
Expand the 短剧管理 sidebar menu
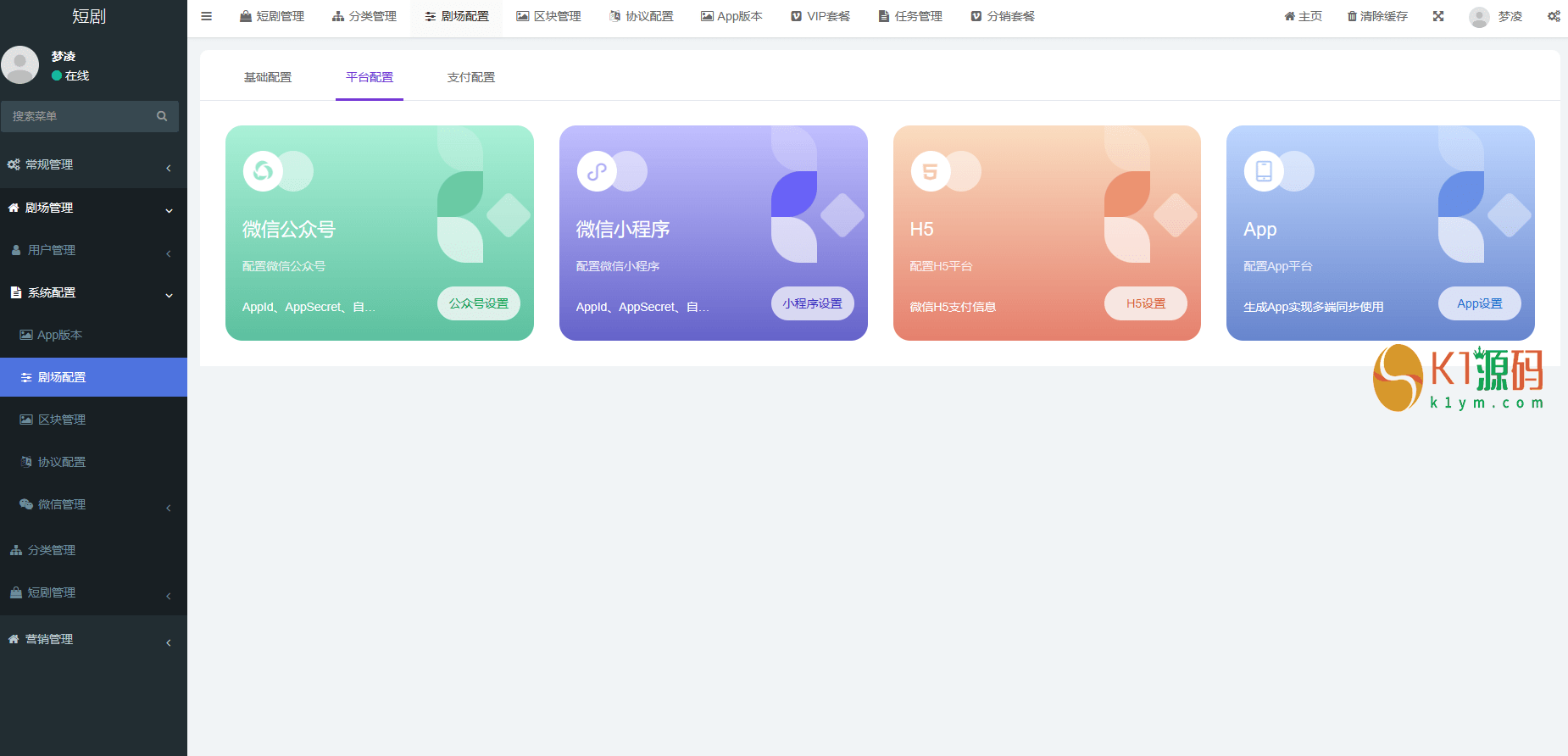click(x=93, y=592)
